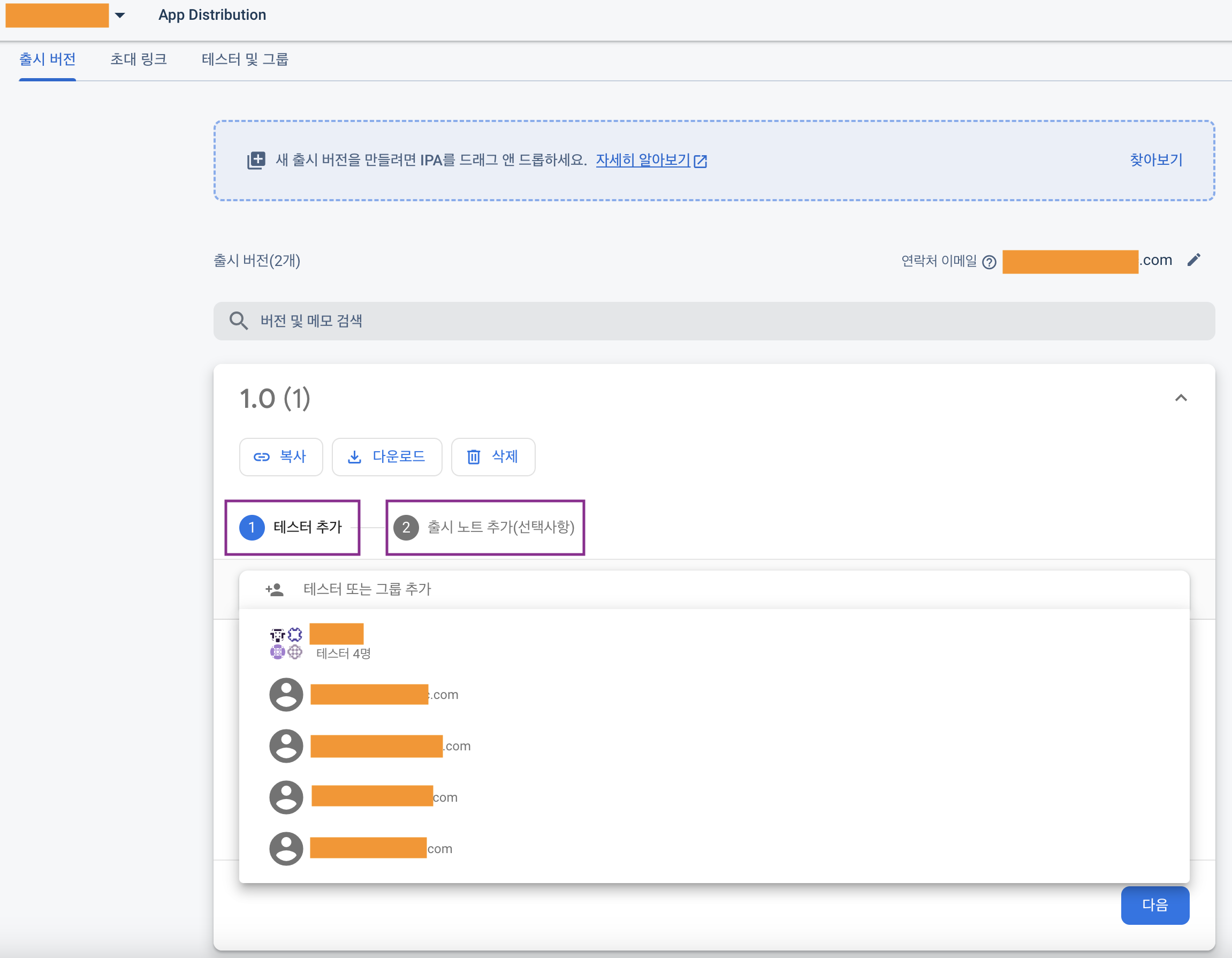Click the 삭제 button
1232x958 pixels.
(x=492, y=457)
